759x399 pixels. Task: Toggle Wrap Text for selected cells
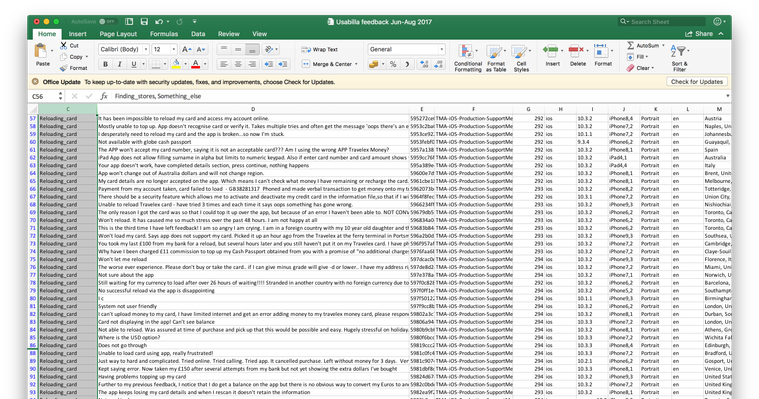tap(319, 49)
